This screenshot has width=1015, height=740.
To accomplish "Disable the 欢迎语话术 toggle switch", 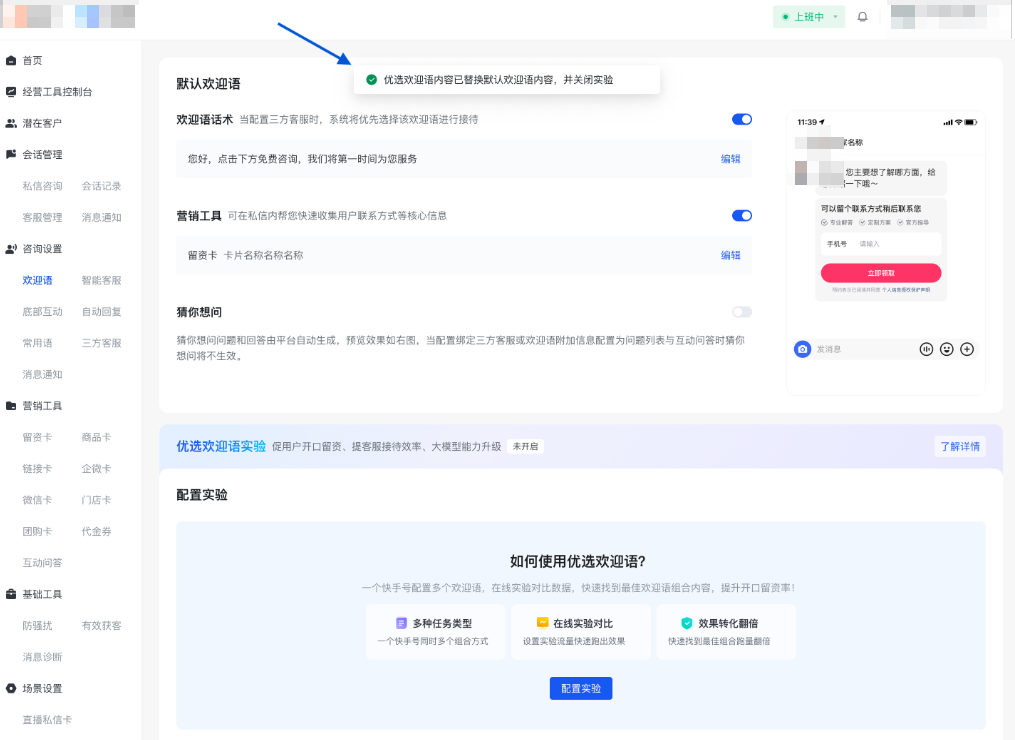I will point(740,118).
